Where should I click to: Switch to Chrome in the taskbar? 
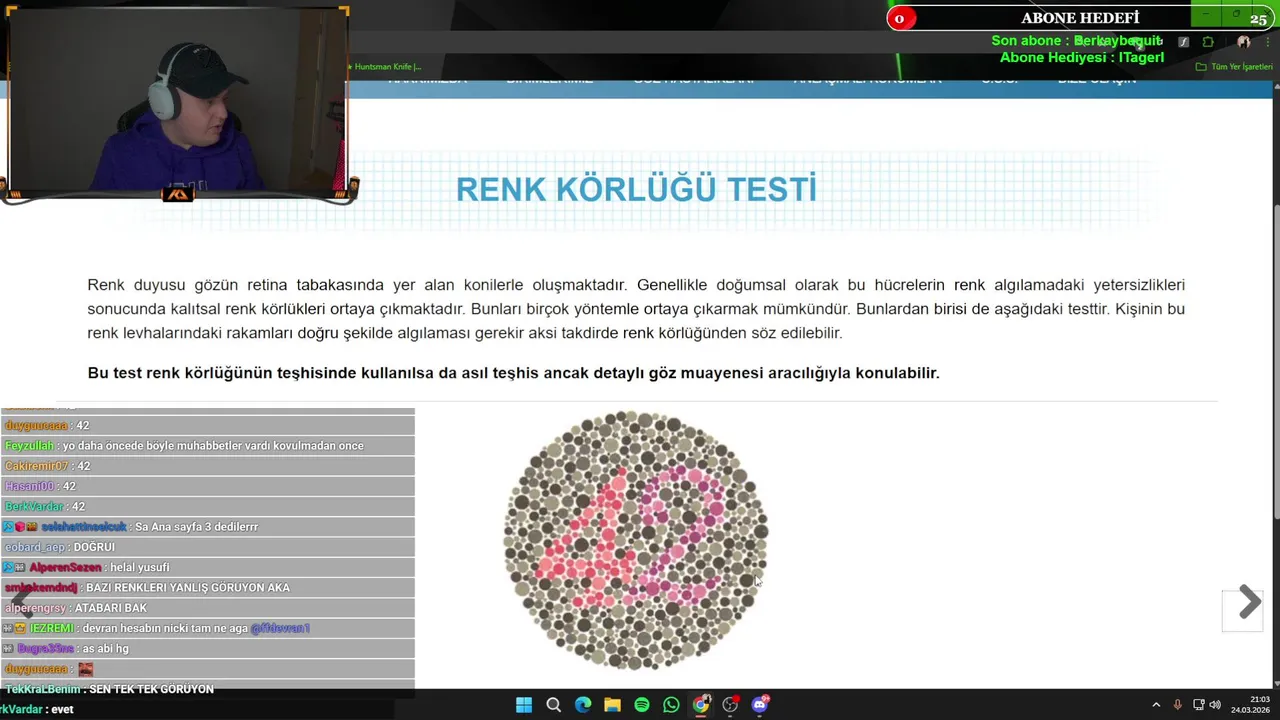pos(701,705)
